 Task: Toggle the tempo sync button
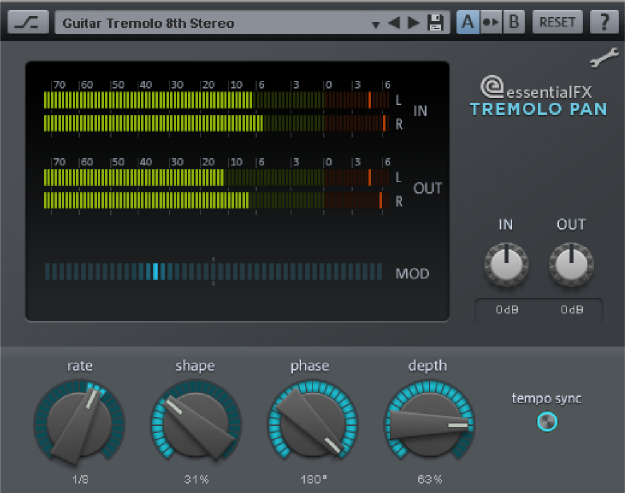click(547, 422)
